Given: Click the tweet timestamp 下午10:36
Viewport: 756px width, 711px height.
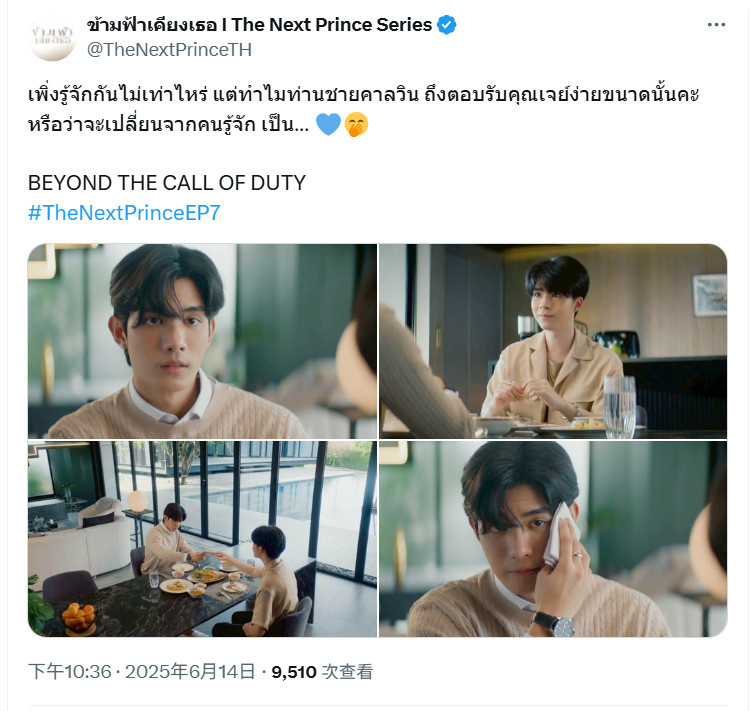Looking at the screenshot, I should pos(70,671).
